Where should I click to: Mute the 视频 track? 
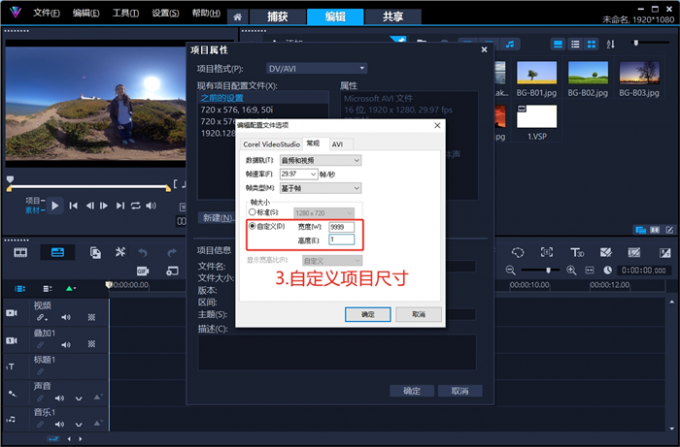[65, 317]
